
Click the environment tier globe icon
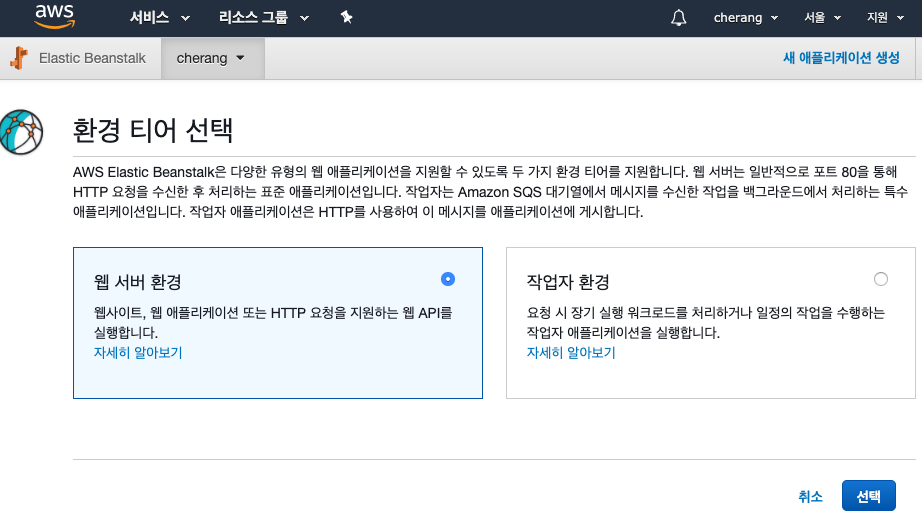21,132
